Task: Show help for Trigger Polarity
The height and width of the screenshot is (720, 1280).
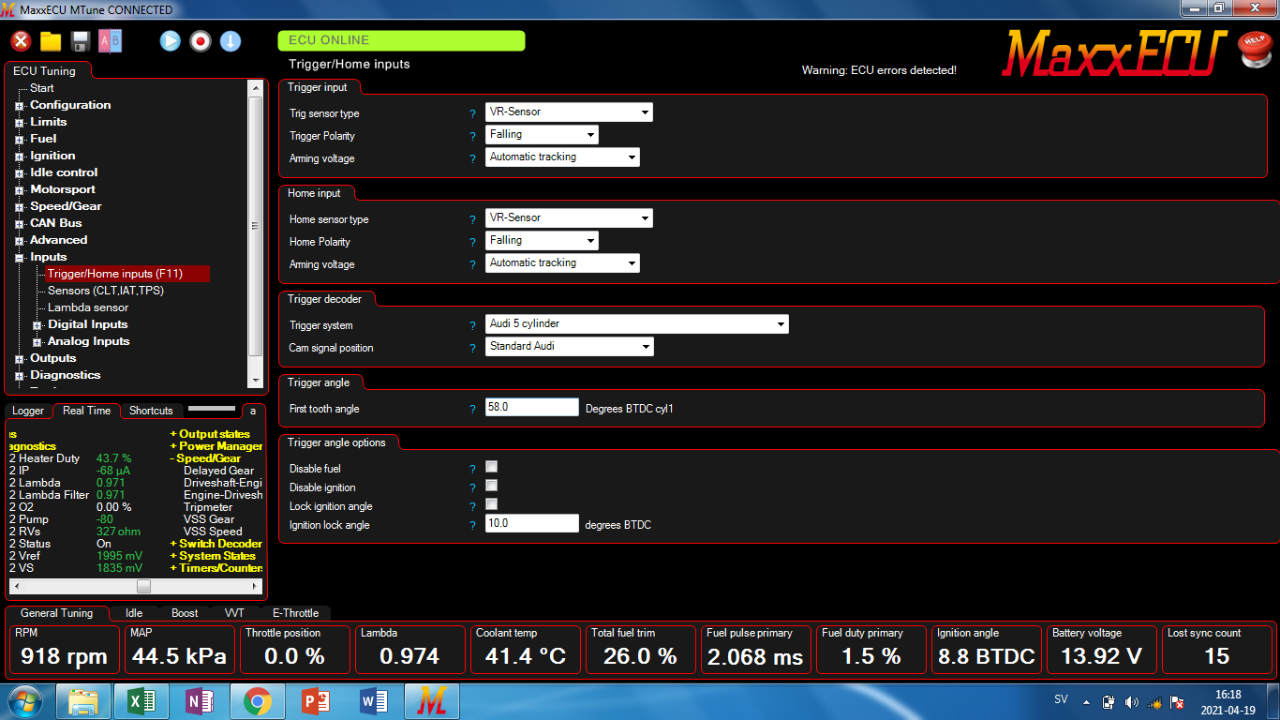Action: click(473, 136)
